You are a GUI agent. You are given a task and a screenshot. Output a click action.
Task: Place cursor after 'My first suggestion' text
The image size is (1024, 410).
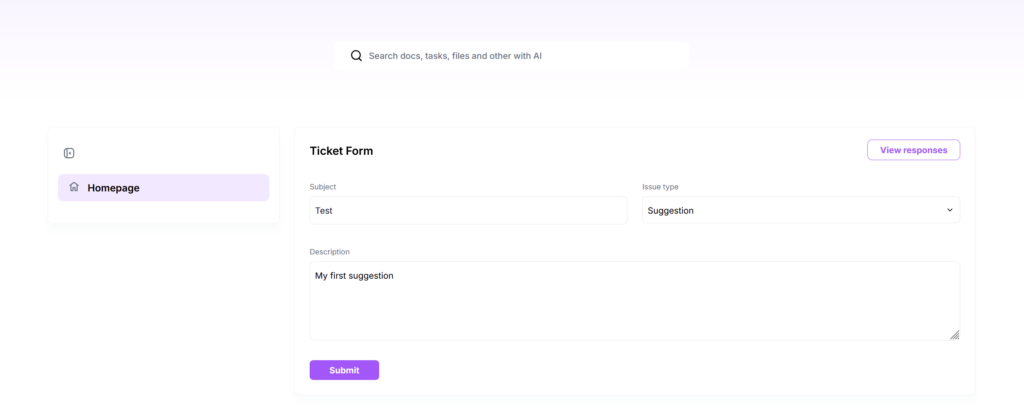394,276
